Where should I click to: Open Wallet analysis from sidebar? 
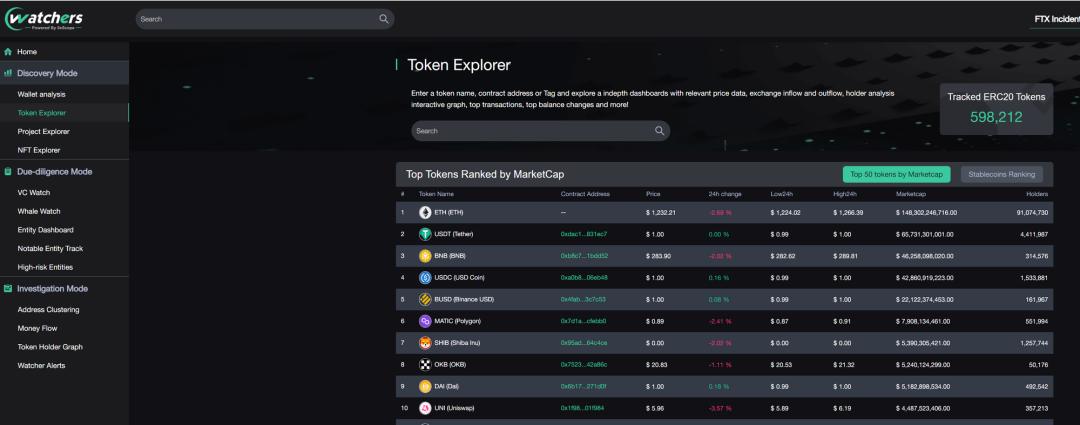(x=41, y=94)
